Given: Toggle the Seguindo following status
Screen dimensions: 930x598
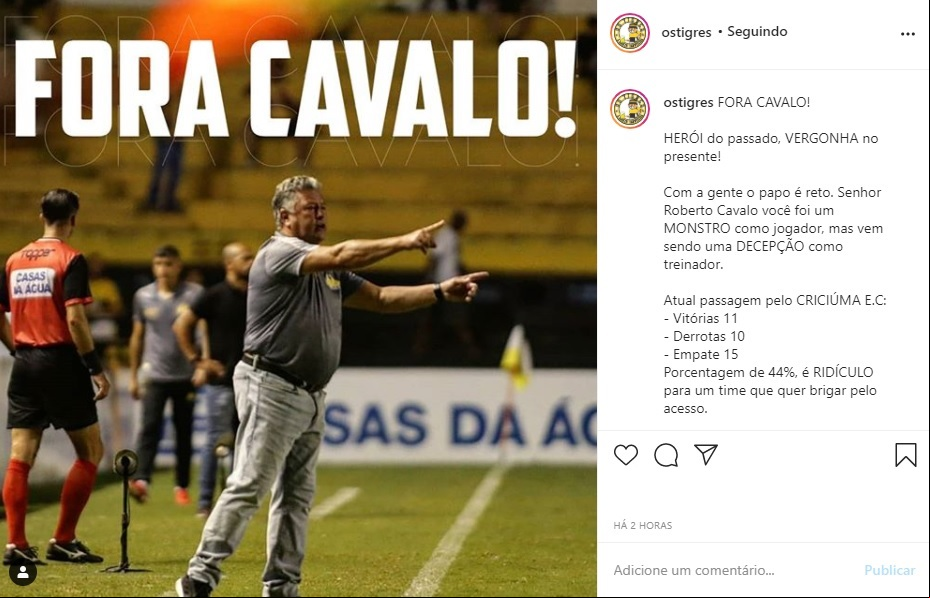Looking at the screenshot, I should [x=757, y=31].
